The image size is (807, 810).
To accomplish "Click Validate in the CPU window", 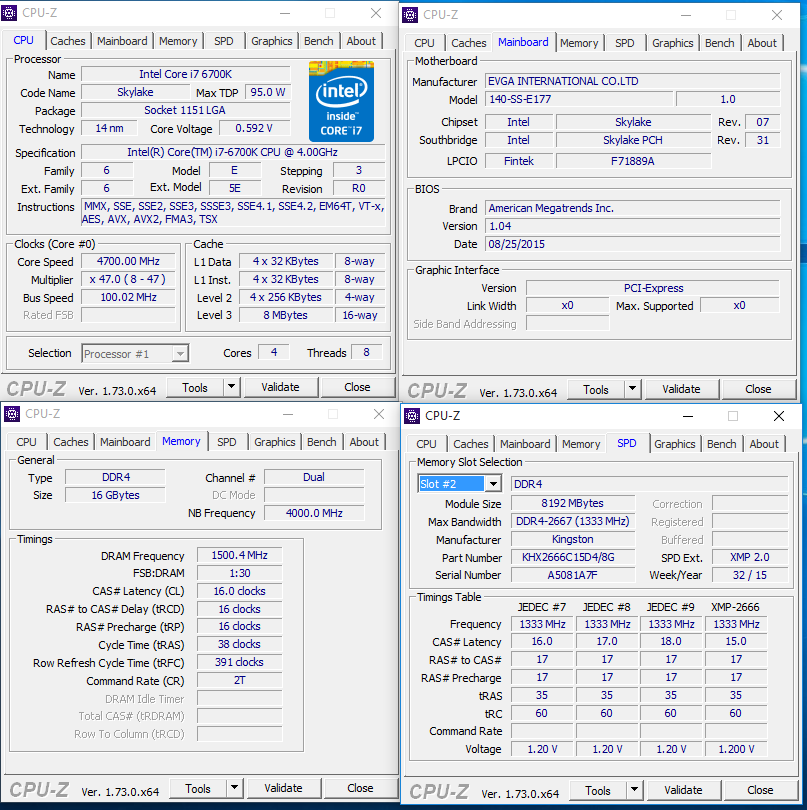I will [x=281, y=387].
